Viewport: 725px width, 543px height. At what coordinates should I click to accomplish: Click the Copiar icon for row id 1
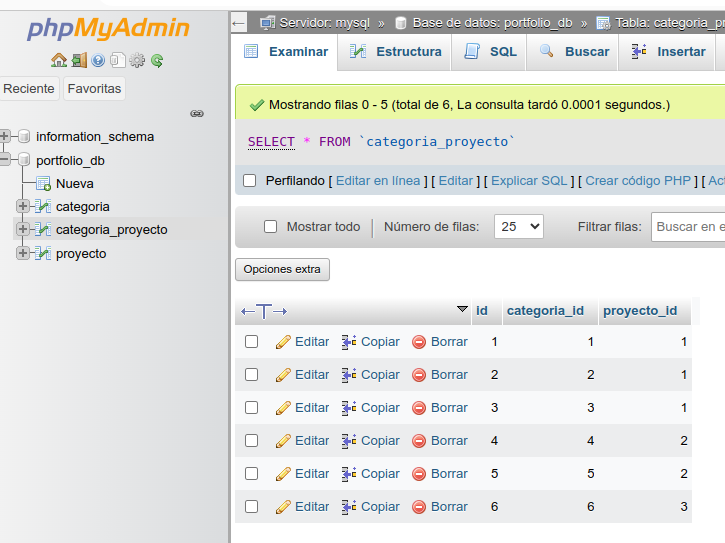click(349, 342)
